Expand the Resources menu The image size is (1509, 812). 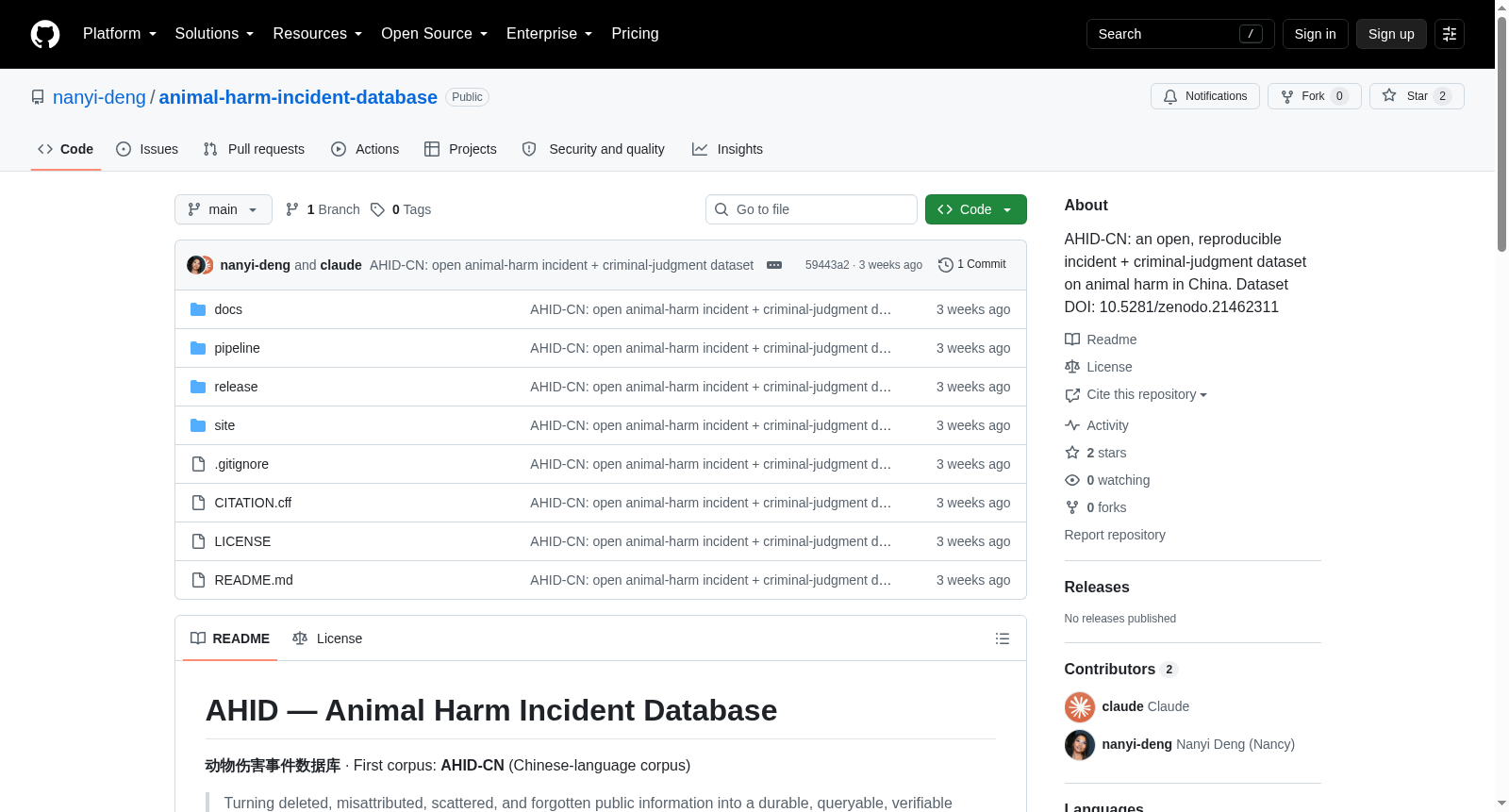tap(318, 34)
